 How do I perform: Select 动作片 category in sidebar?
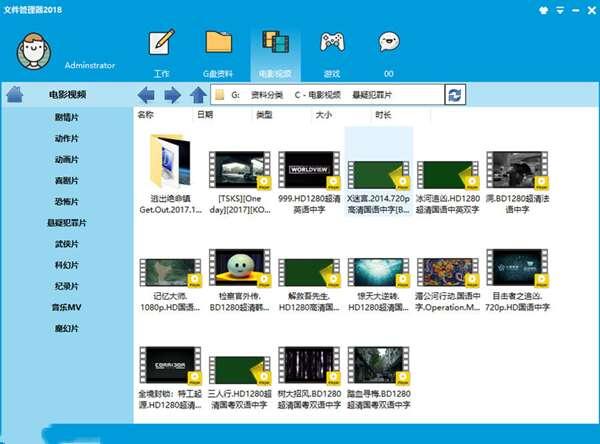click(68, 139)
